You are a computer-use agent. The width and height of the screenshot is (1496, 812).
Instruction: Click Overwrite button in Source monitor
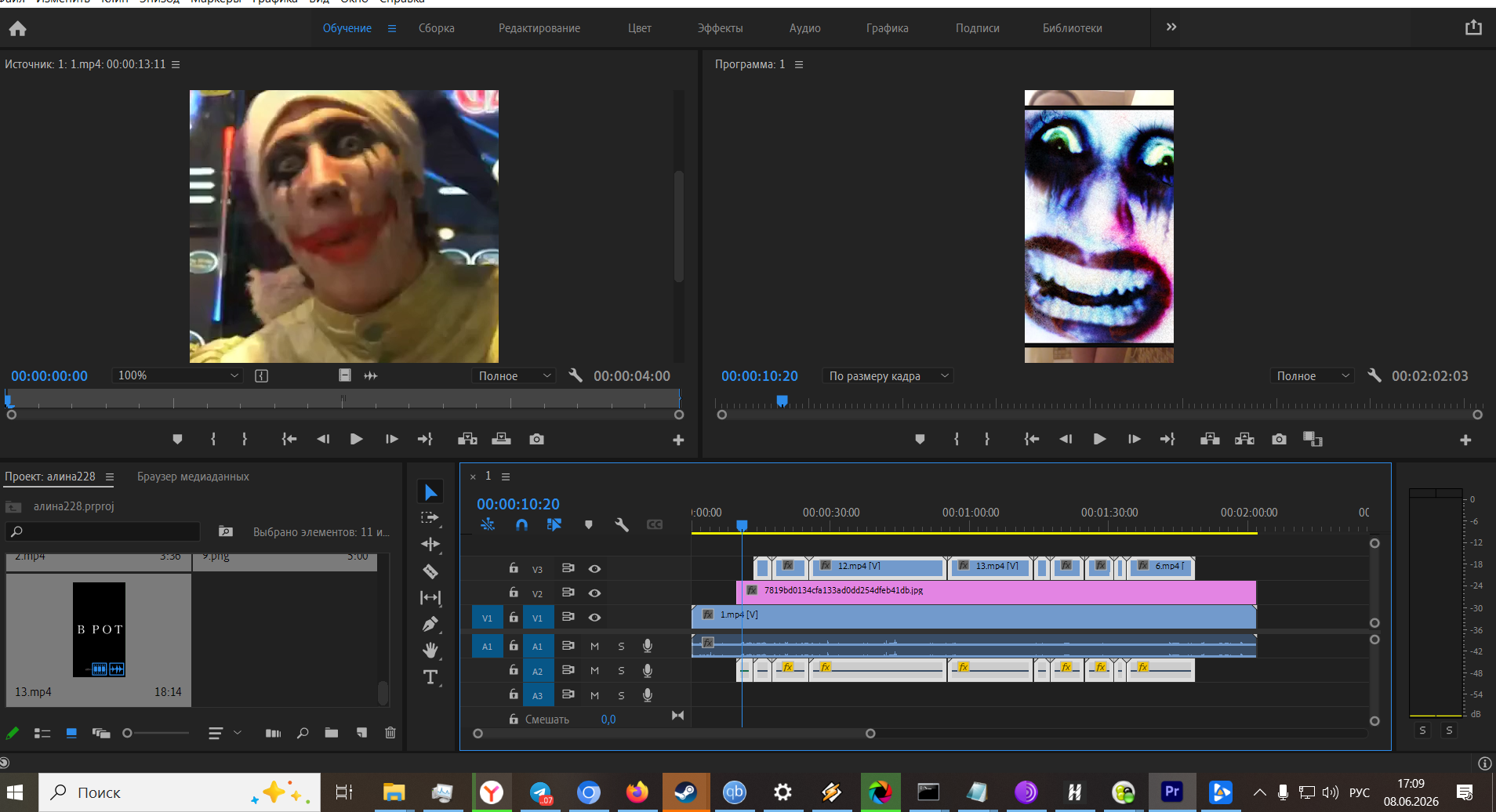coord(501,439)
